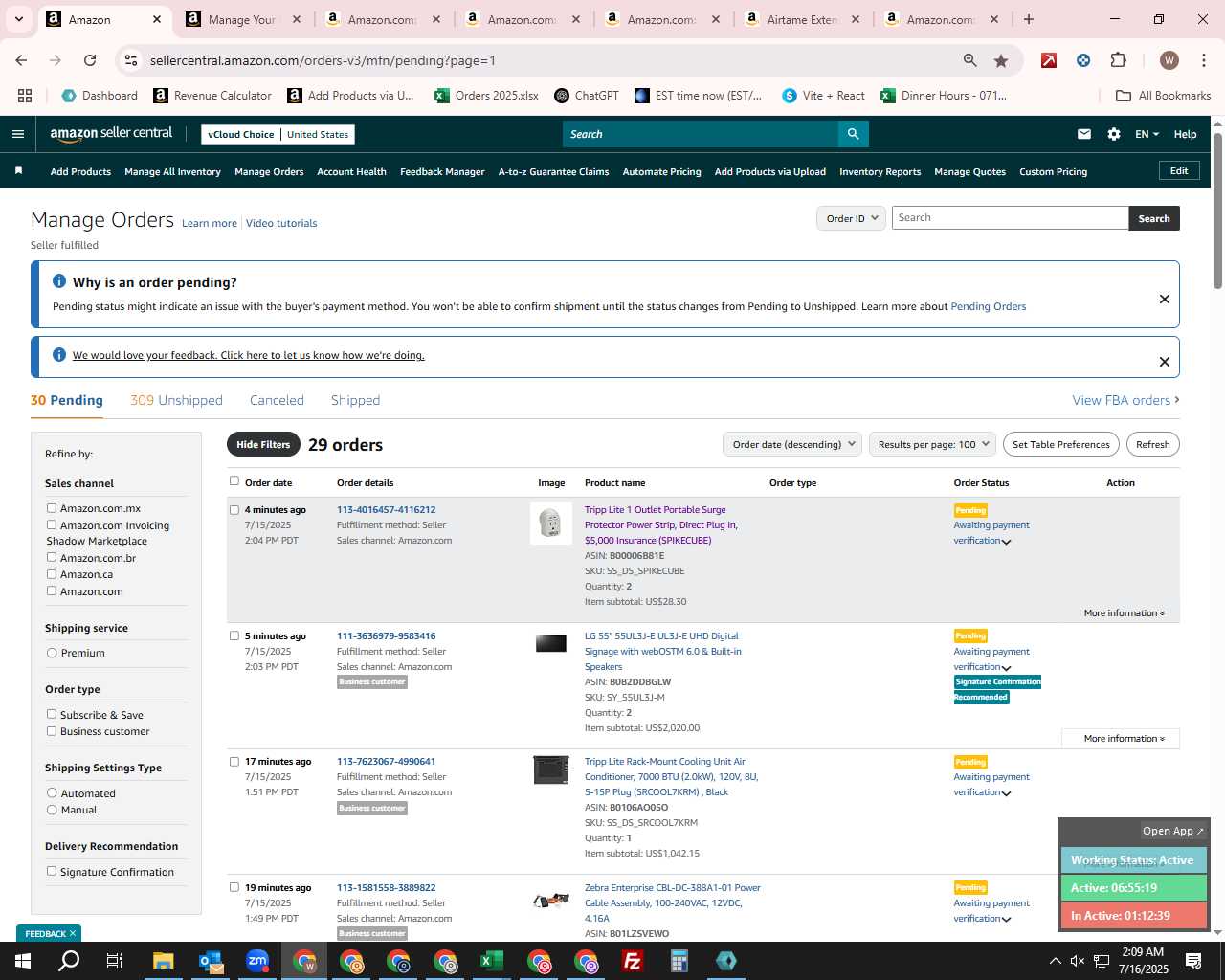The image size is (1225, 980).
Task: Open the View FBA orders link
Action: click(1125, 400)
